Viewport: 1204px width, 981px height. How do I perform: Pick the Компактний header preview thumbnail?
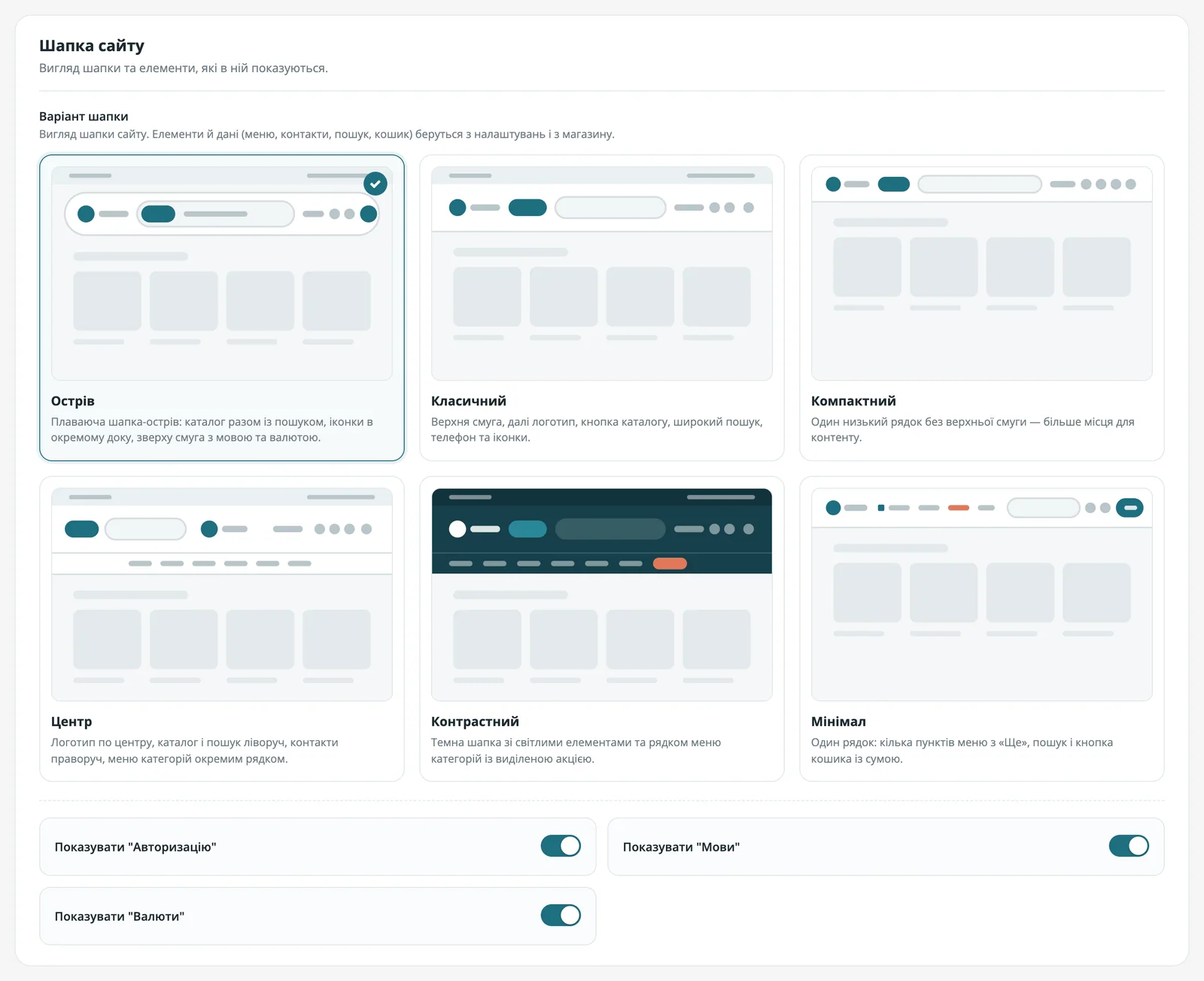982,273
